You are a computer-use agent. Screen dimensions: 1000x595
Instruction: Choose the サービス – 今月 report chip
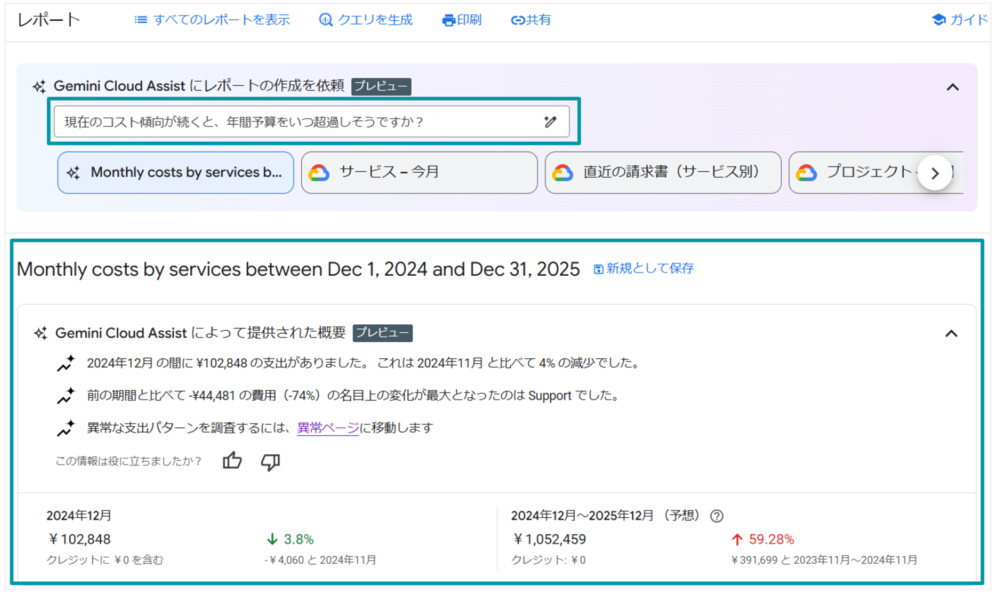pos(419,173)
